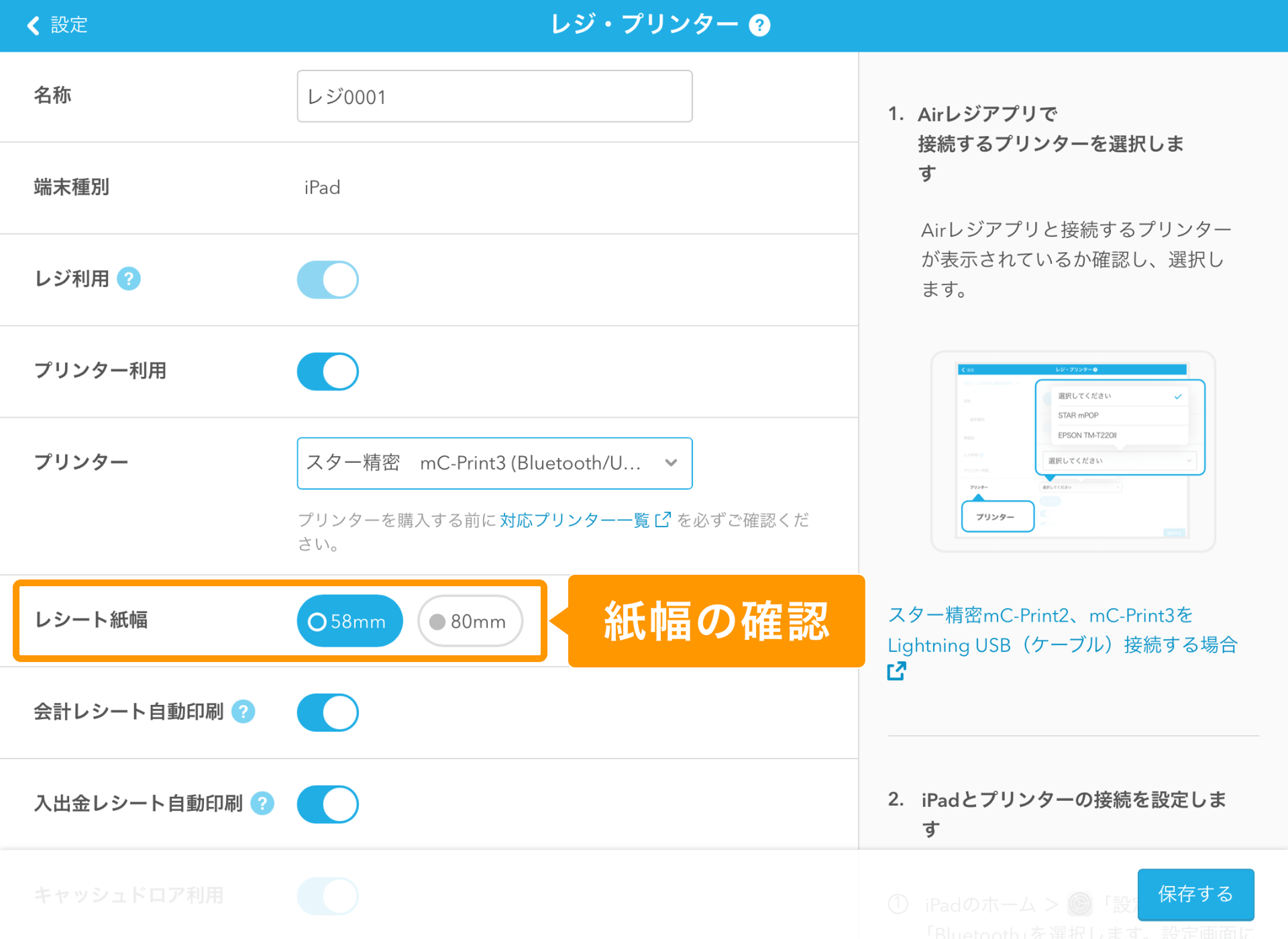Toggle the プリンター利用 switch
The height and width of the screenshot is (939, 1288).
point(328,372)
